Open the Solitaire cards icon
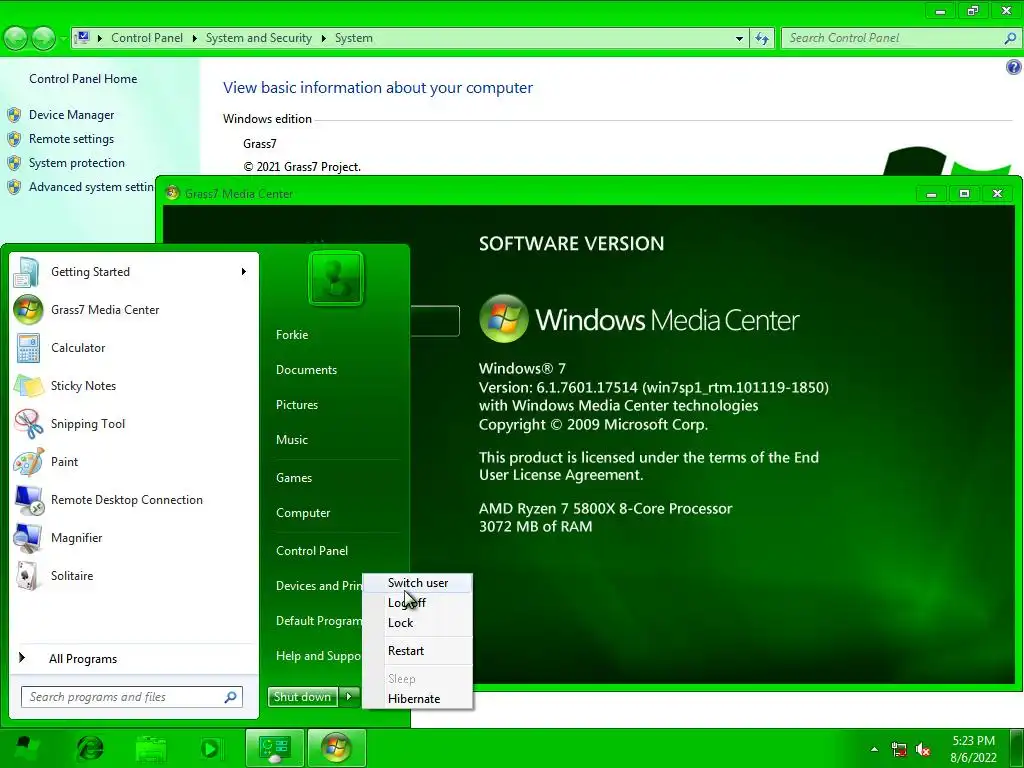Viewport: 1024px width, 768px height. pos(28,576)
